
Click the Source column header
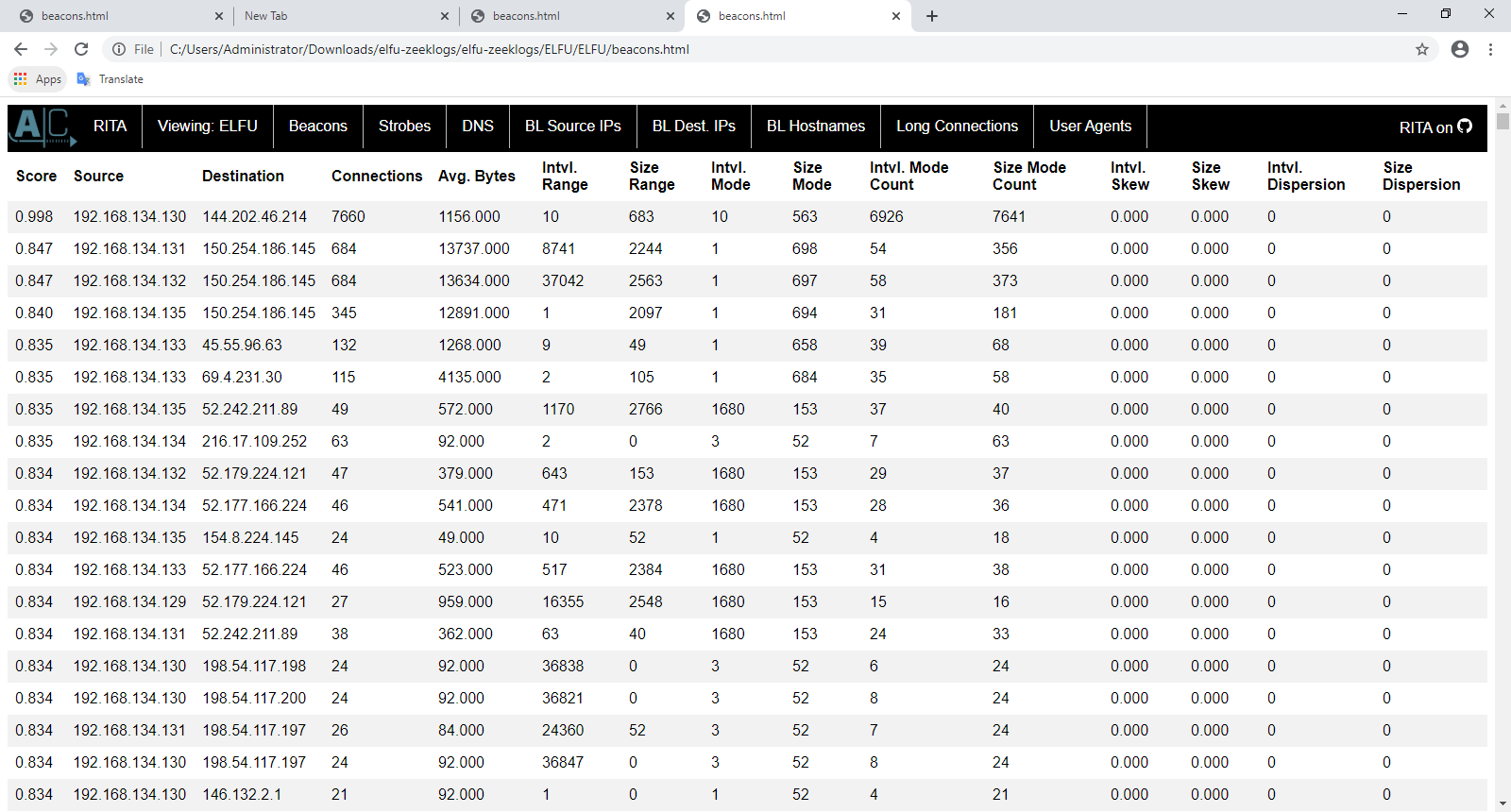click(98, 177)
